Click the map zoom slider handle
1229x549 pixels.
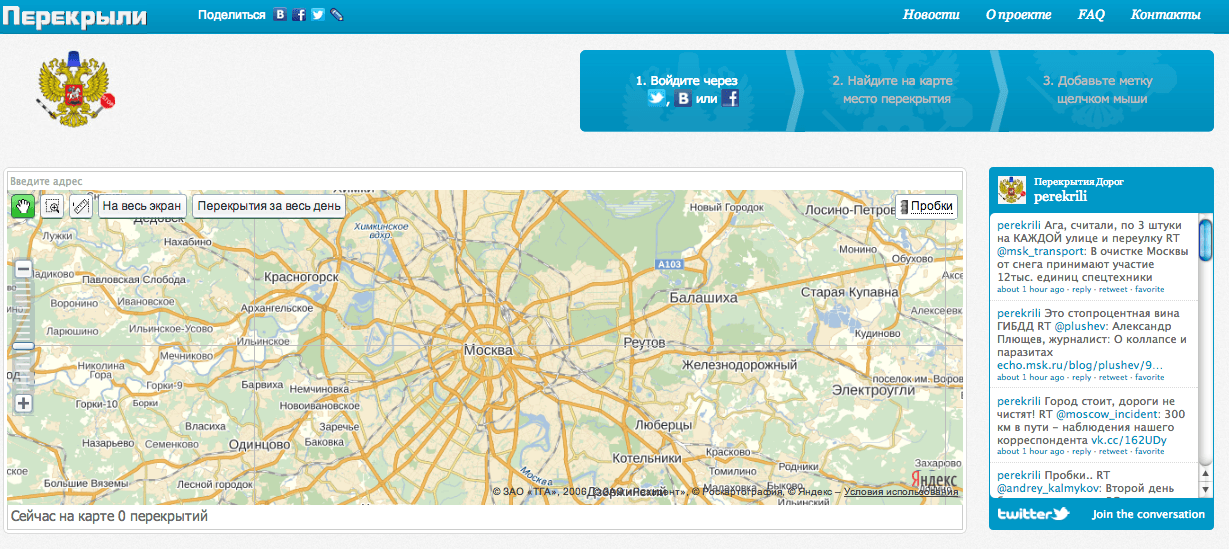click(x=24, y=345)
